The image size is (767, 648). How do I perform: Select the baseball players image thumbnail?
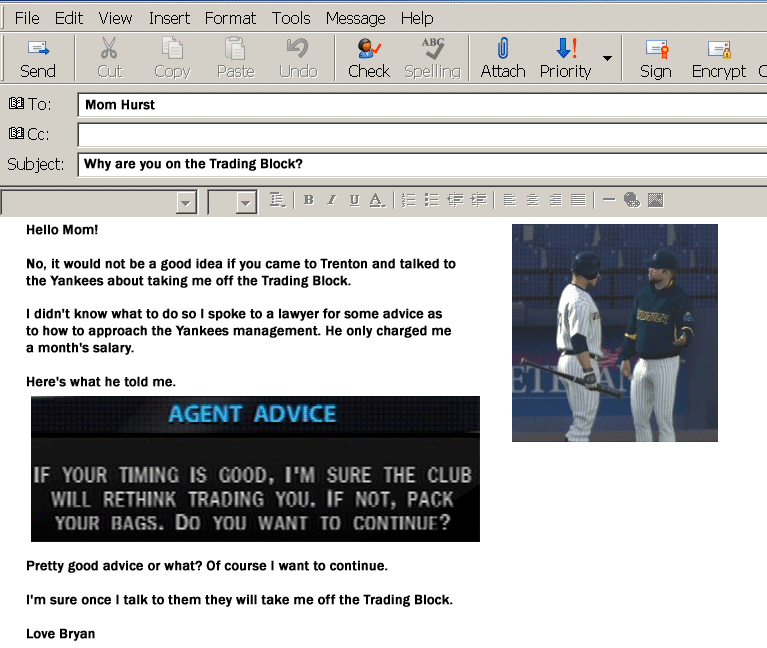coord(614,333)
